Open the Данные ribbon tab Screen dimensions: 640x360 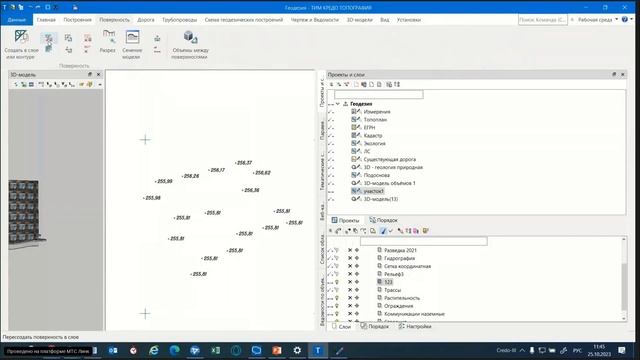click(17, 20)
